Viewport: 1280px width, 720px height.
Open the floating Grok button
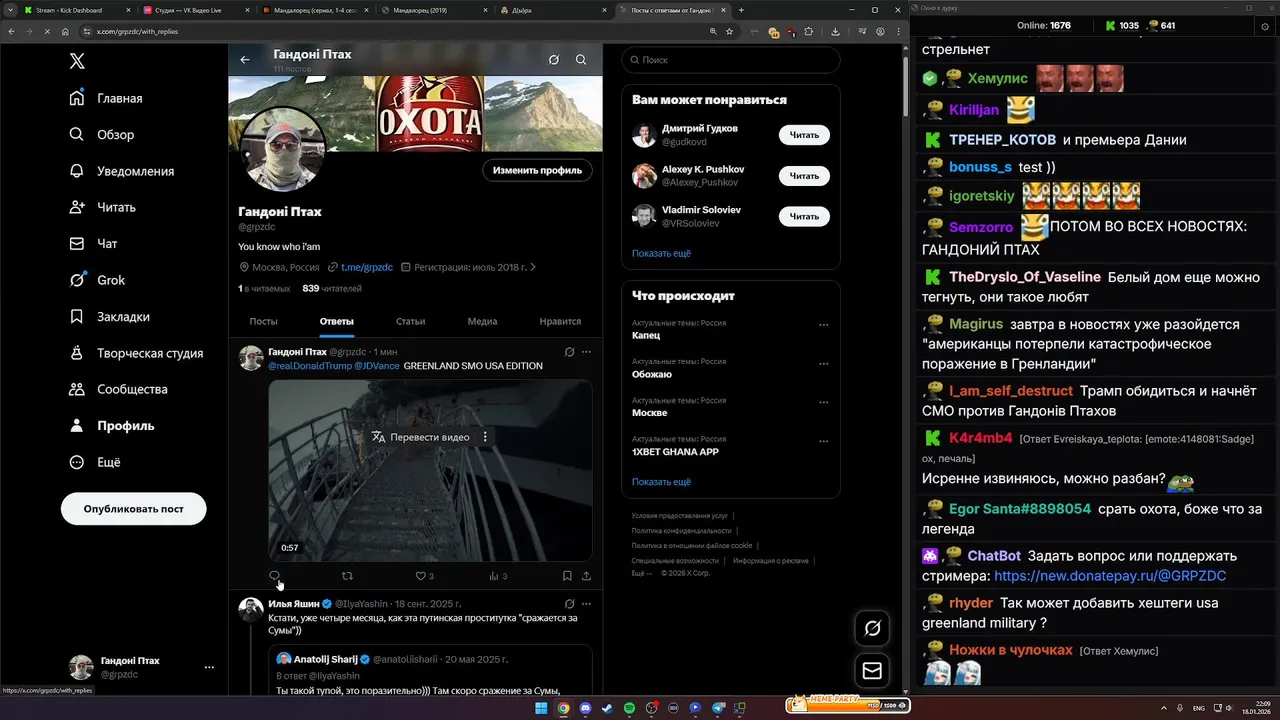[x=872, y=628]
